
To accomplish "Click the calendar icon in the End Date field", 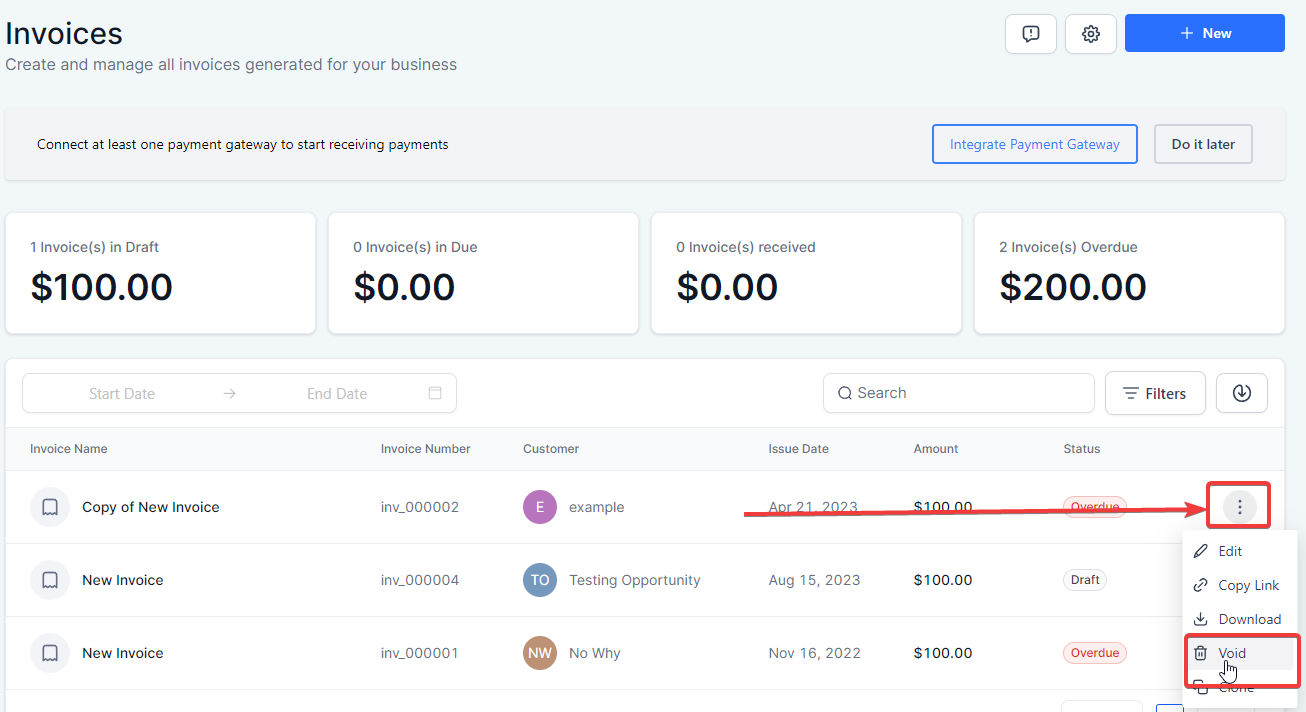I will click(x=435, y=393).
